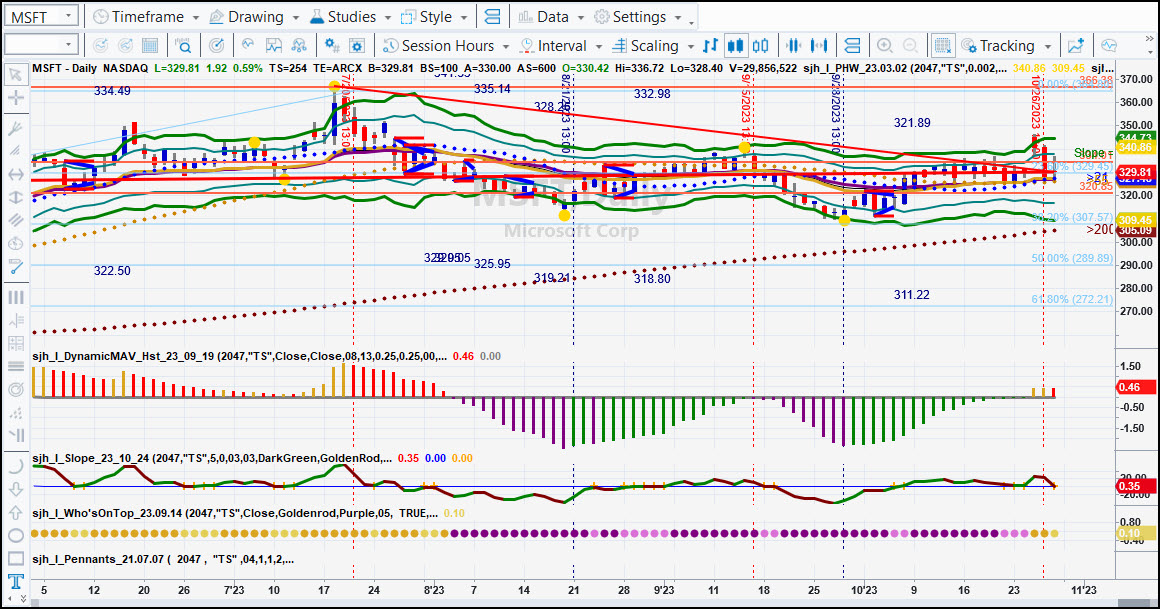Open the Scaling dropdown
The image size is (1160, 609).
click(x=653, y=46)
